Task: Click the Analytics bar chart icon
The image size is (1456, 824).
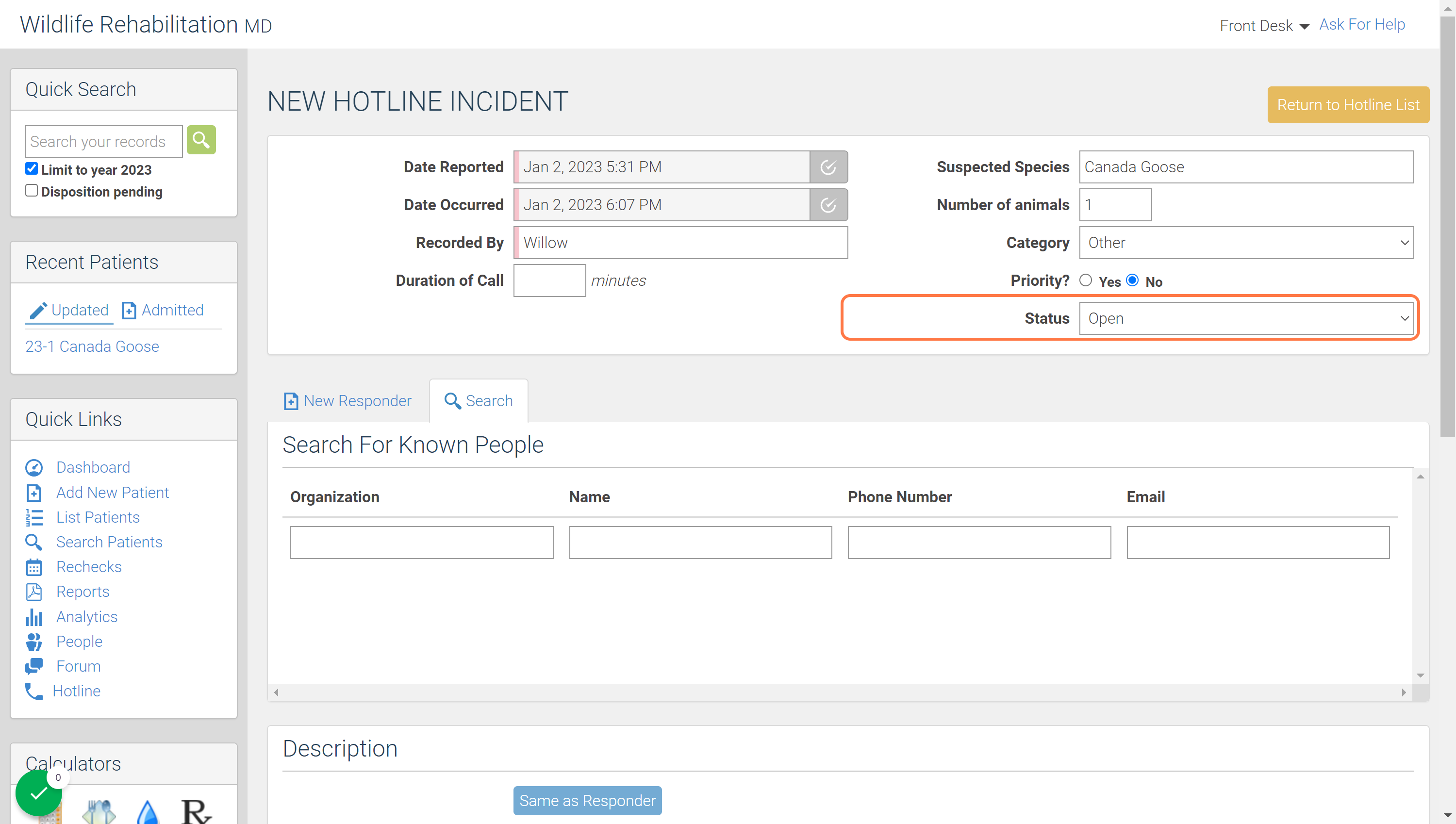Action: click(34, 617)
